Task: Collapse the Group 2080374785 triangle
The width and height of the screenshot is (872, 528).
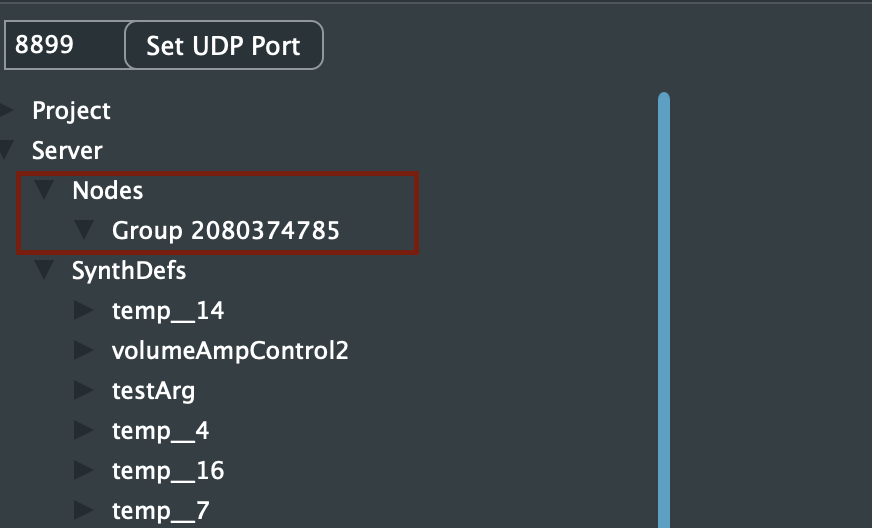Action: tap(84, 230)
